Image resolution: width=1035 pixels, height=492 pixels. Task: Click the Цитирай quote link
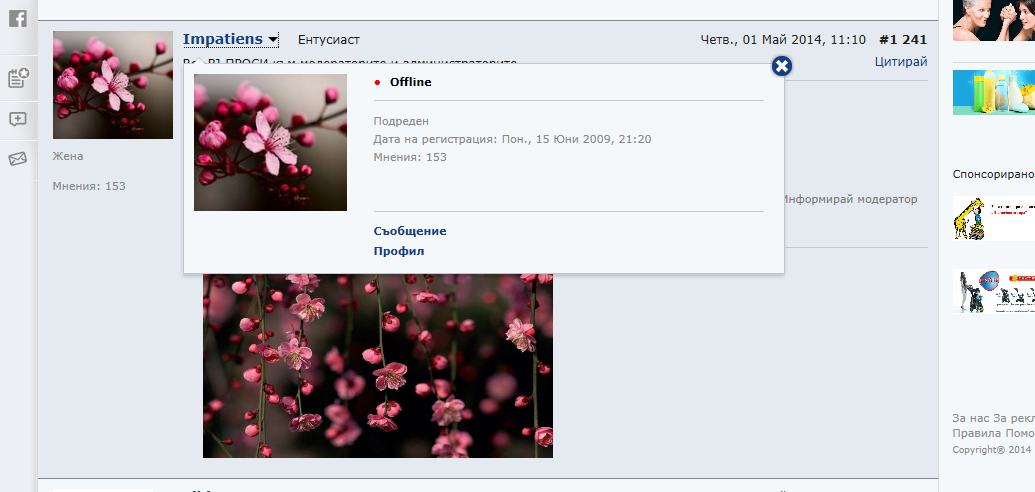[x=900, y=62]
